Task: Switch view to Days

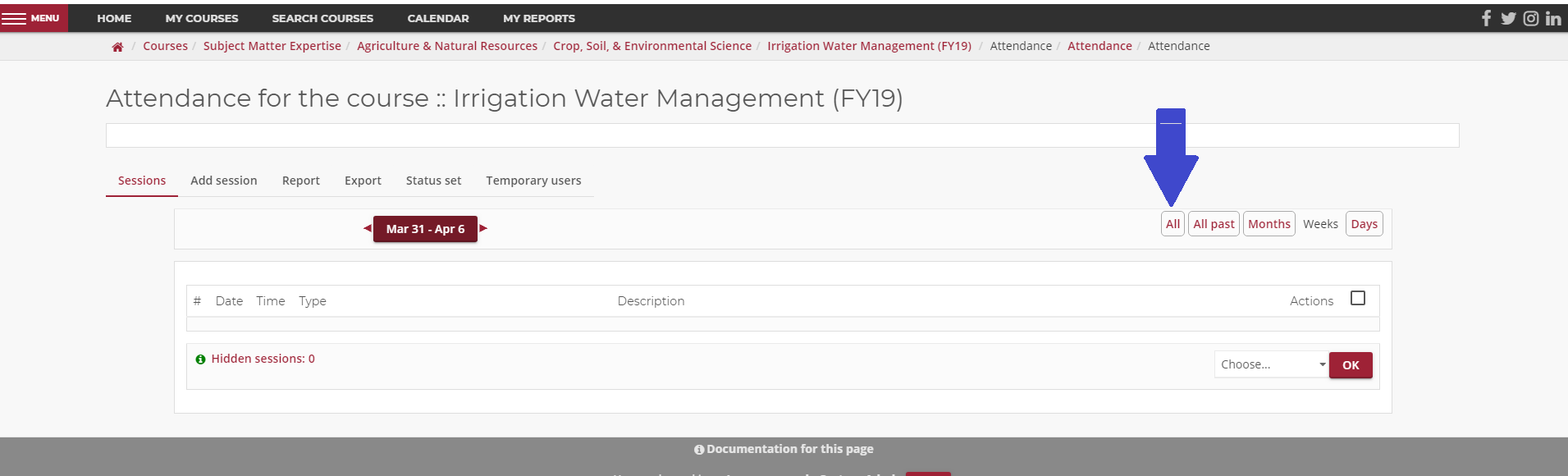Action: pos(1365,224)
